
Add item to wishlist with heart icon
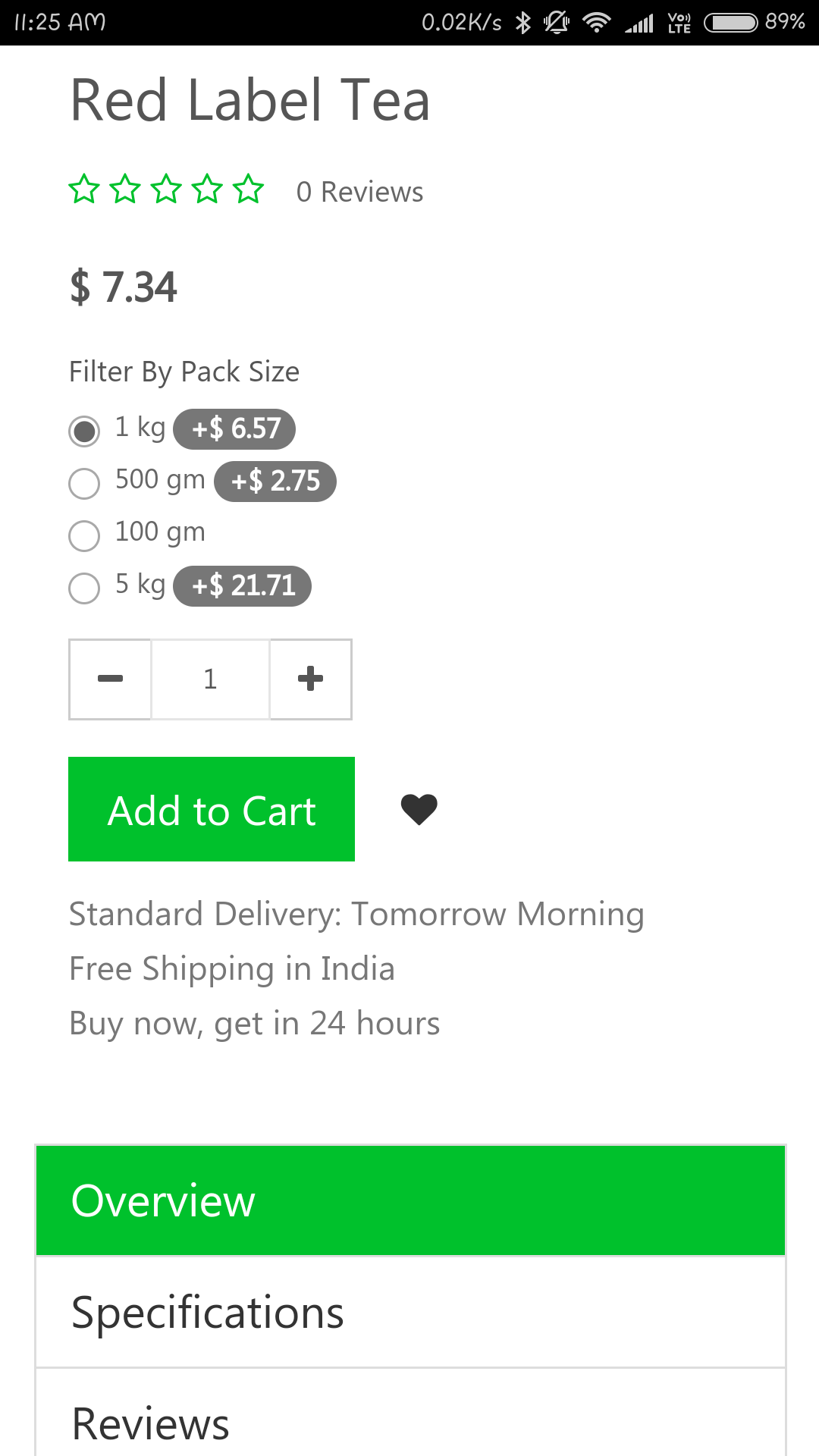click(419, 809)
